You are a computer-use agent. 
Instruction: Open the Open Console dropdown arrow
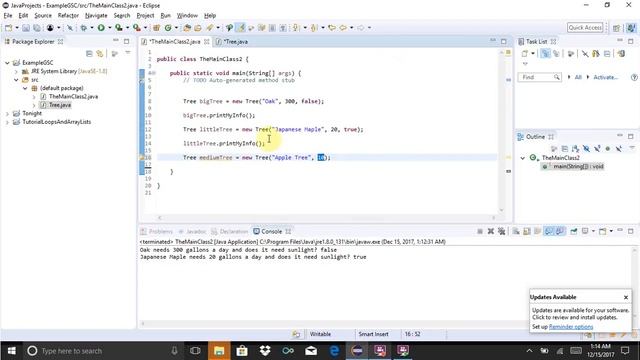tap(611, 231)
